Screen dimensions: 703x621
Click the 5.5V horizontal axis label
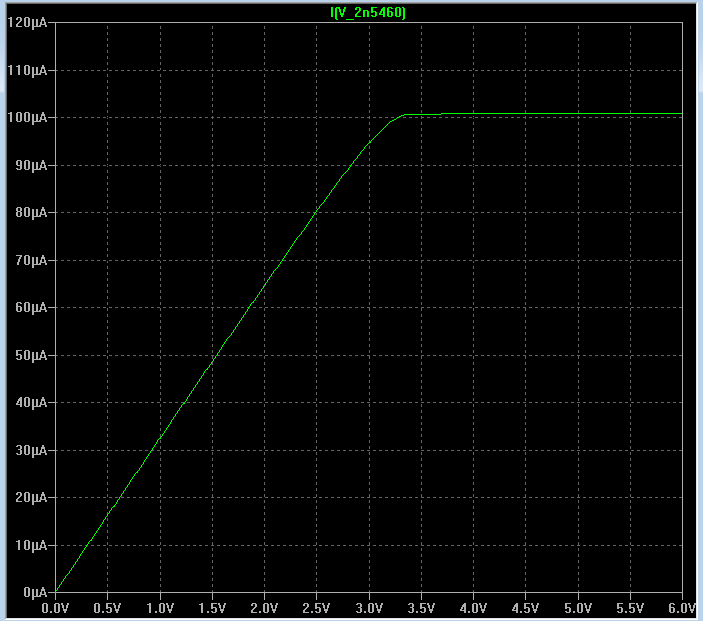point(630,608)
